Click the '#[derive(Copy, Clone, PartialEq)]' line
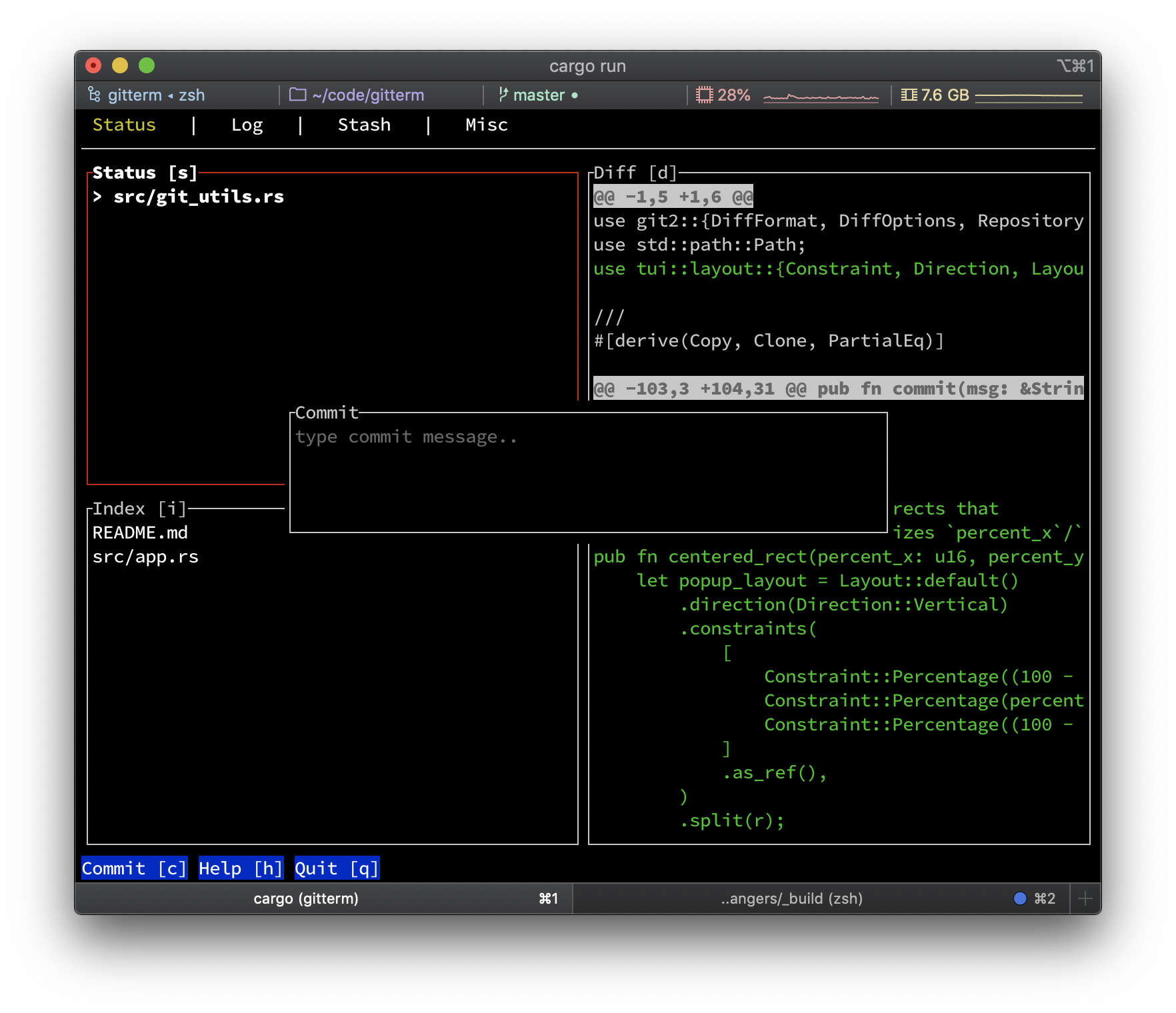Viewport: 1176px width, 1013px height. point(769,341)
